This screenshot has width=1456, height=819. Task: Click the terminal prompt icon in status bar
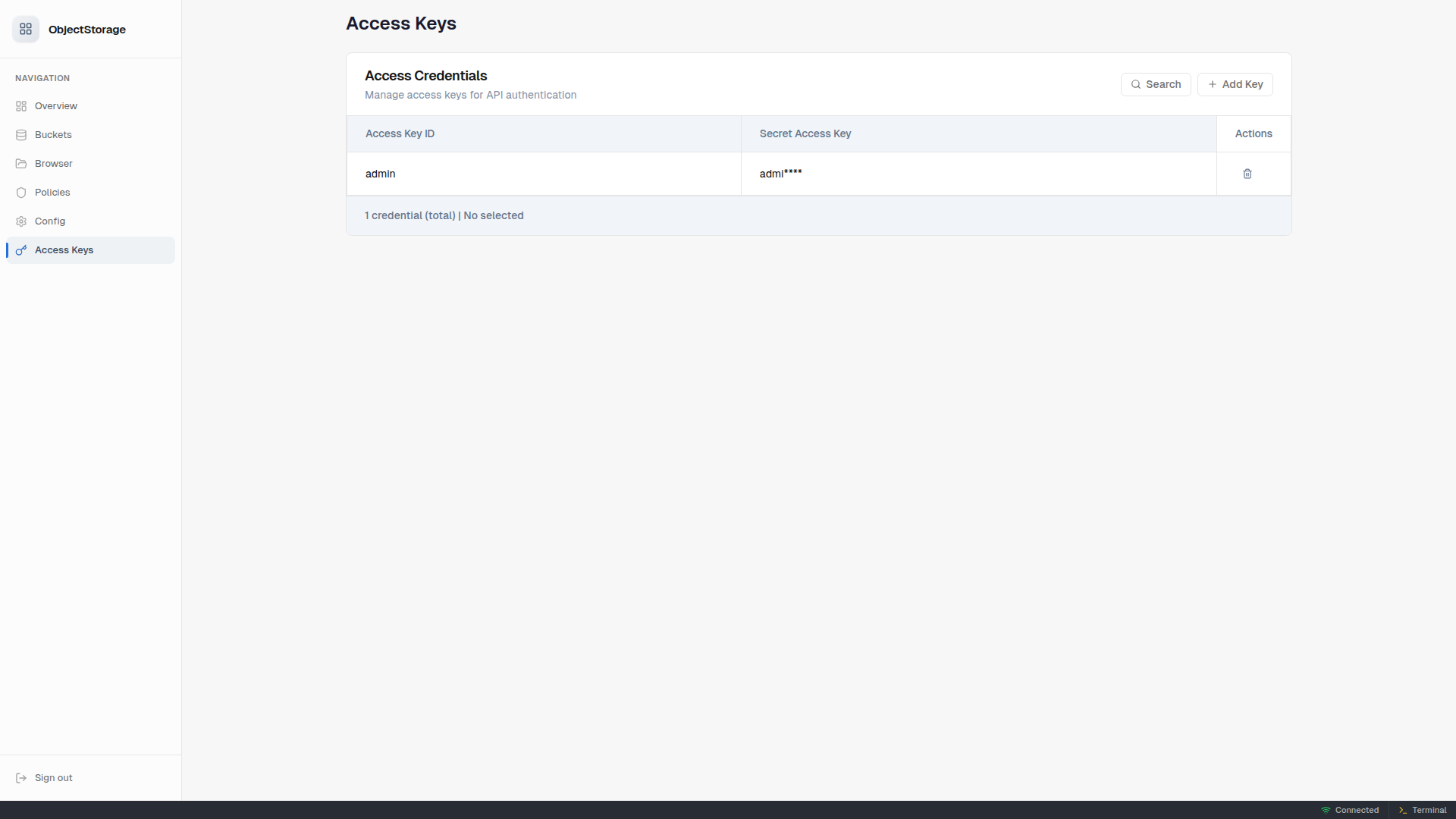pyautogui.click(x=1403, y=810)
